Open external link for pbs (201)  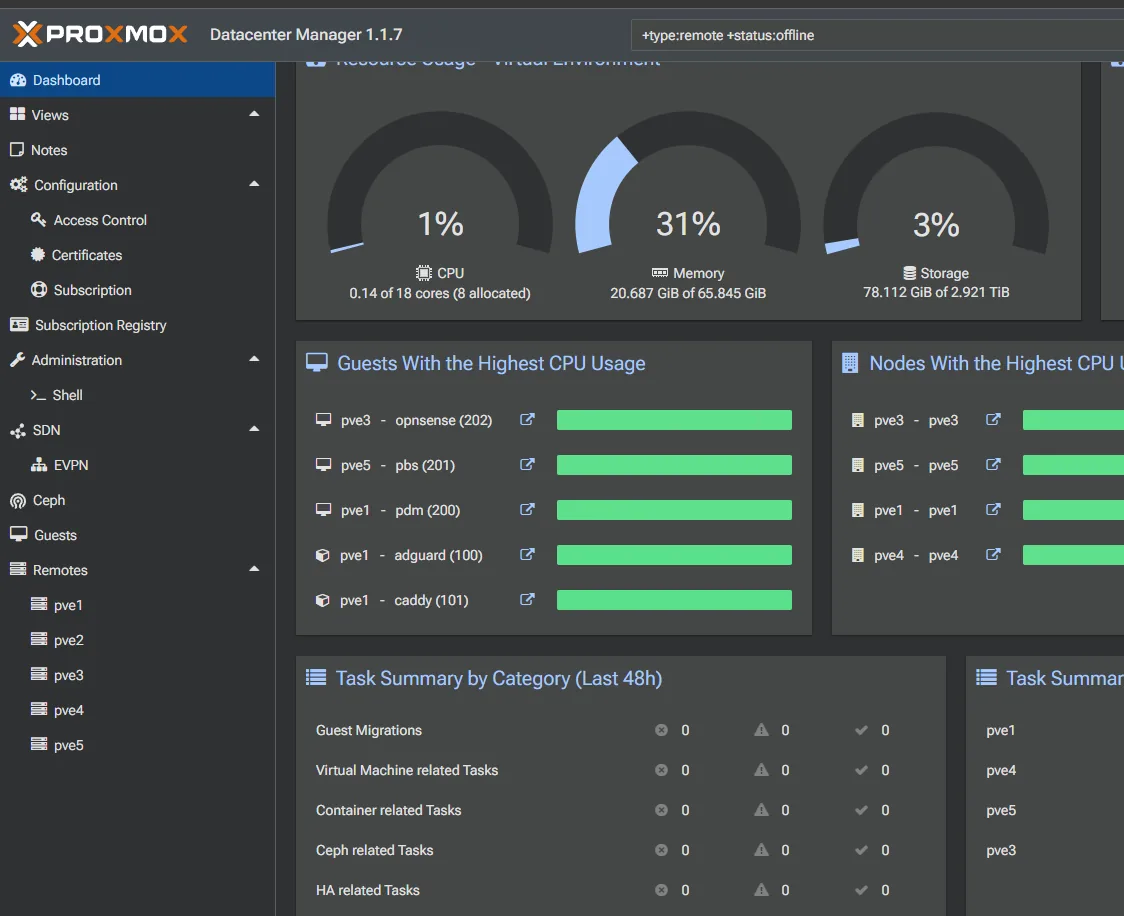click(x=527, y=464)
